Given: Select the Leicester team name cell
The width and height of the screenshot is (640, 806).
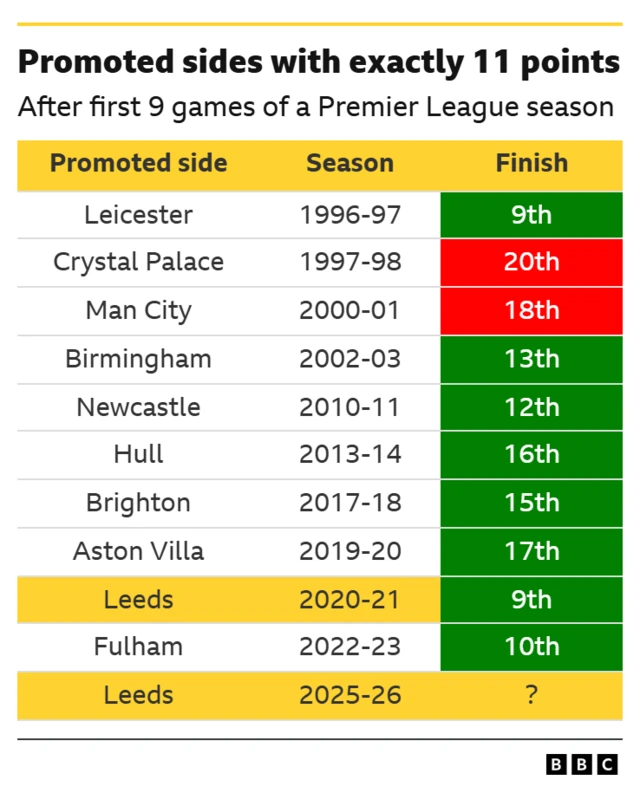Looking at the screenshot, I should [x=138, y=214].
